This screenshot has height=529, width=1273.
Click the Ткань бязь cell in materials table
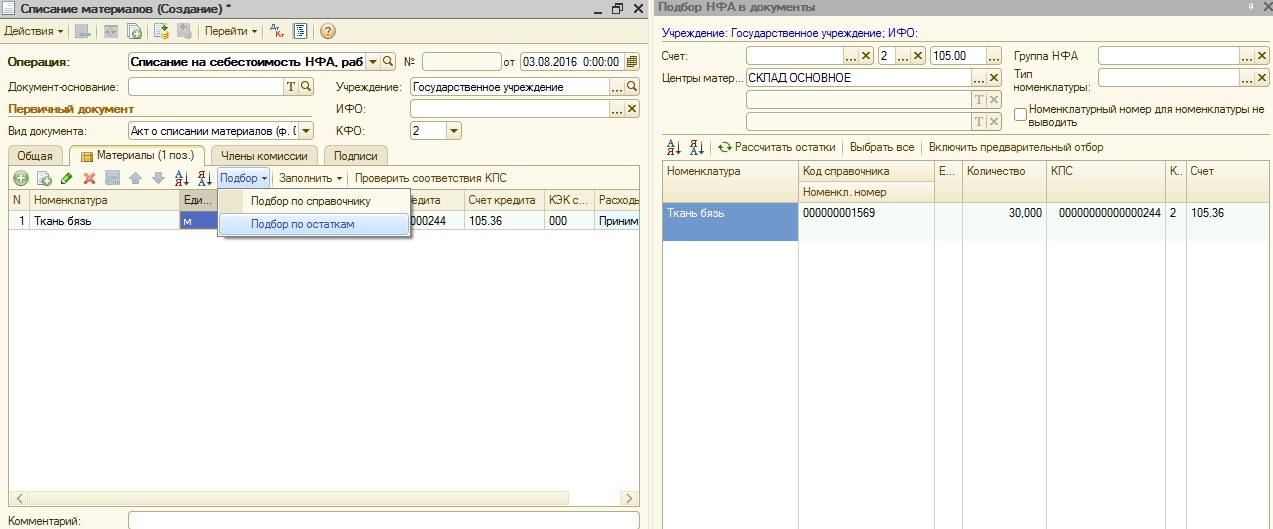pos(105,221)
